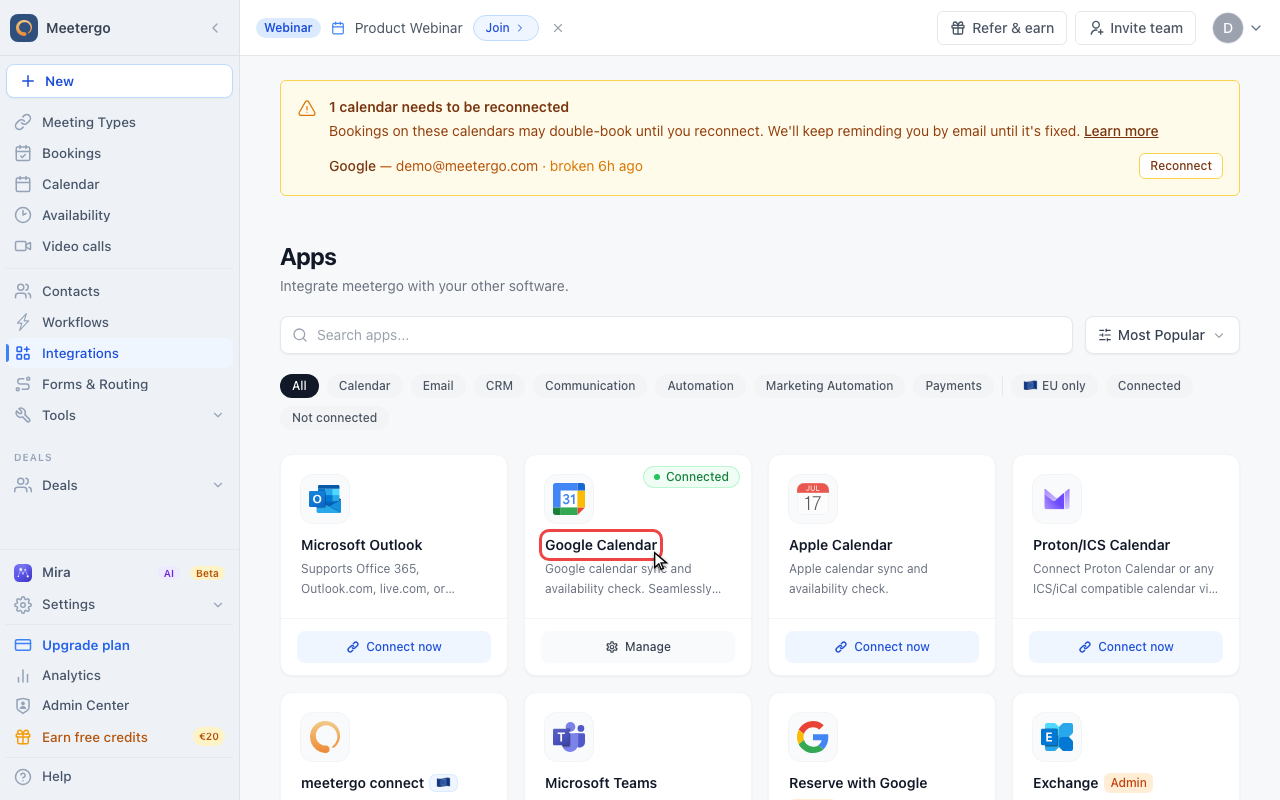Click the Contacts people icon
The image size is (1280, 800).
click(23, 291)
